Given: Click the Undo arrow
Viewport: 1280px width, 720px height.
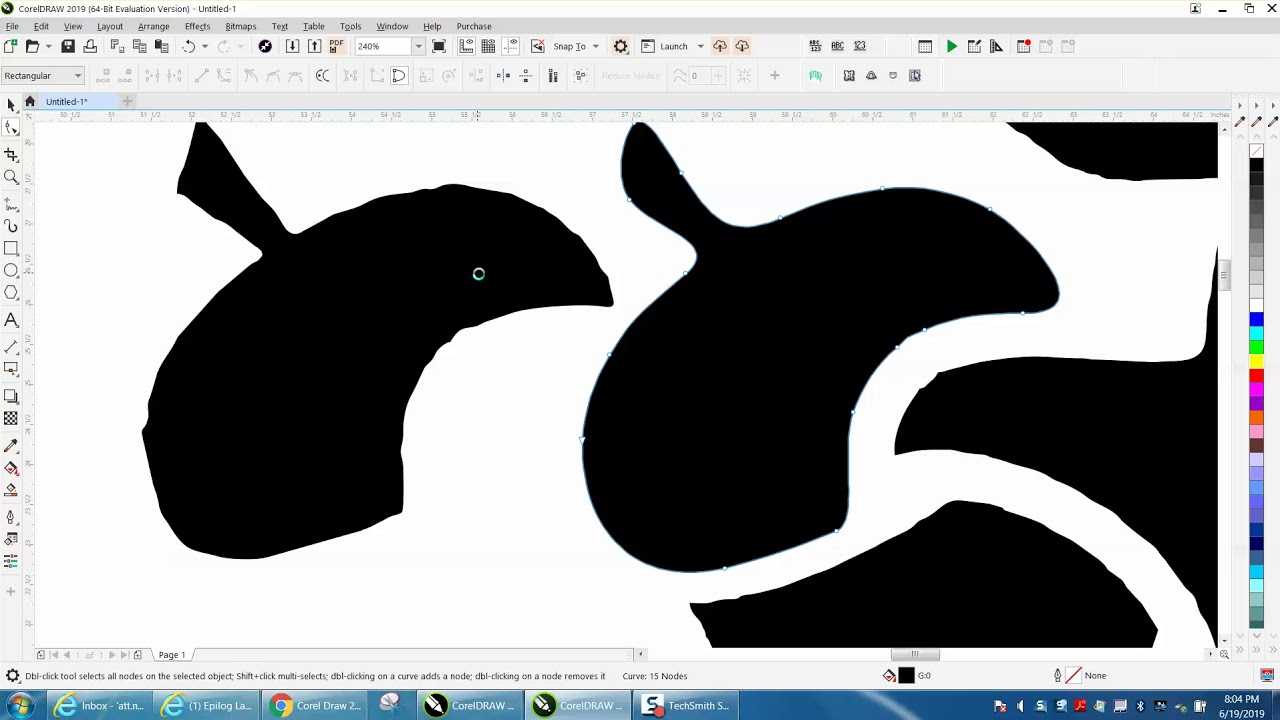Looking at the screenshot, I should [x=188, y=46].
